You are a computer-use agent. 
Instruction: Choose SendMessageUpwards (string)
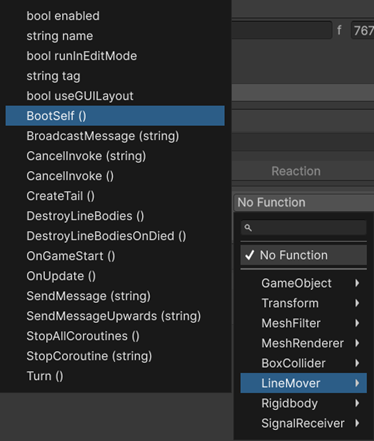click(115, 316)
